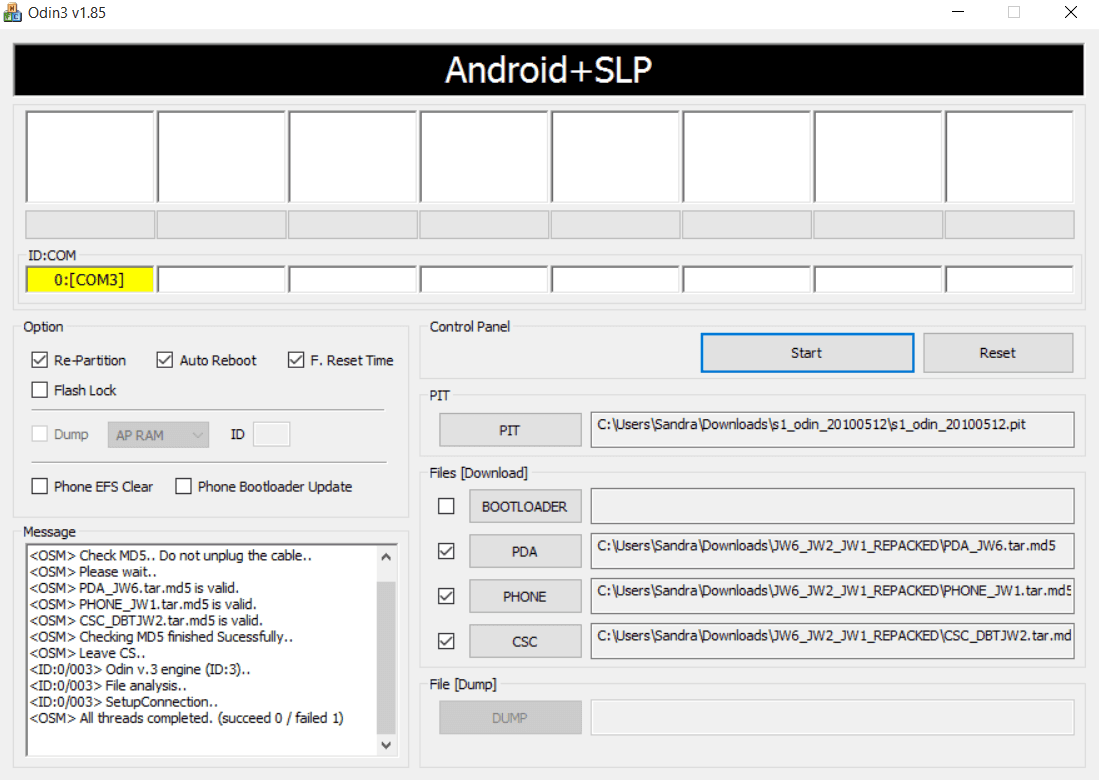Click 'Checking MD5 finished Sucessfully' line
This screenshot has width=1099, height=780.
pyautogui.click(x=161, y=637)
